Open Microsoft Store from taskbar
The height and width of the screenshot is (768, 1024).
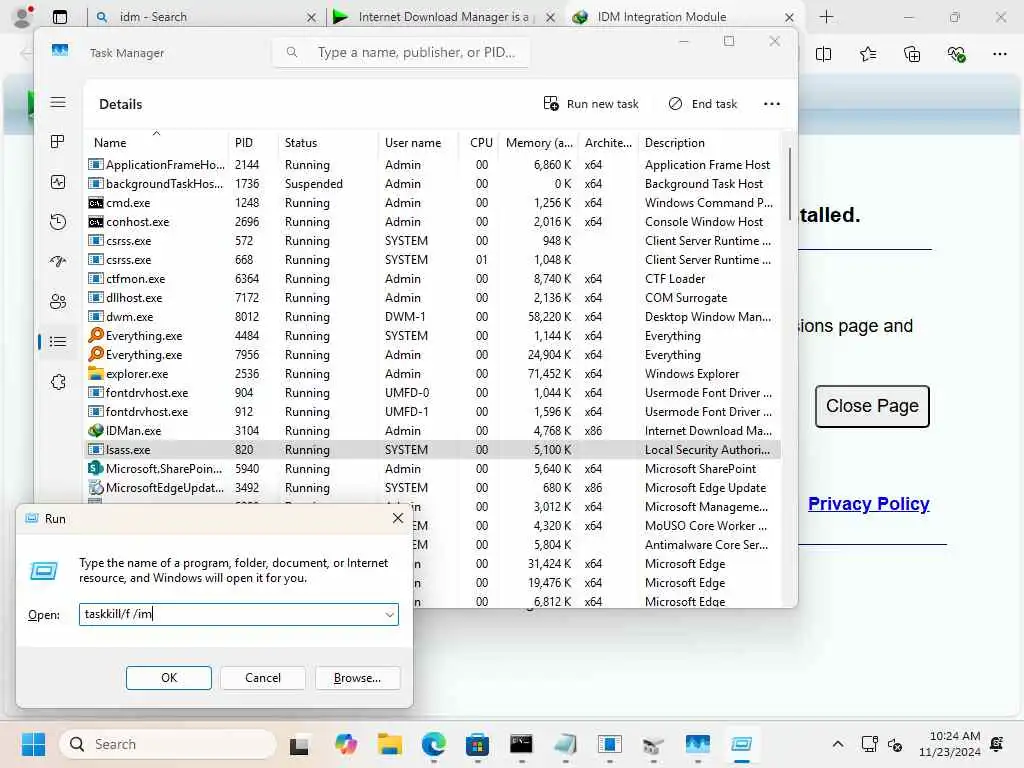pos(477,744)
